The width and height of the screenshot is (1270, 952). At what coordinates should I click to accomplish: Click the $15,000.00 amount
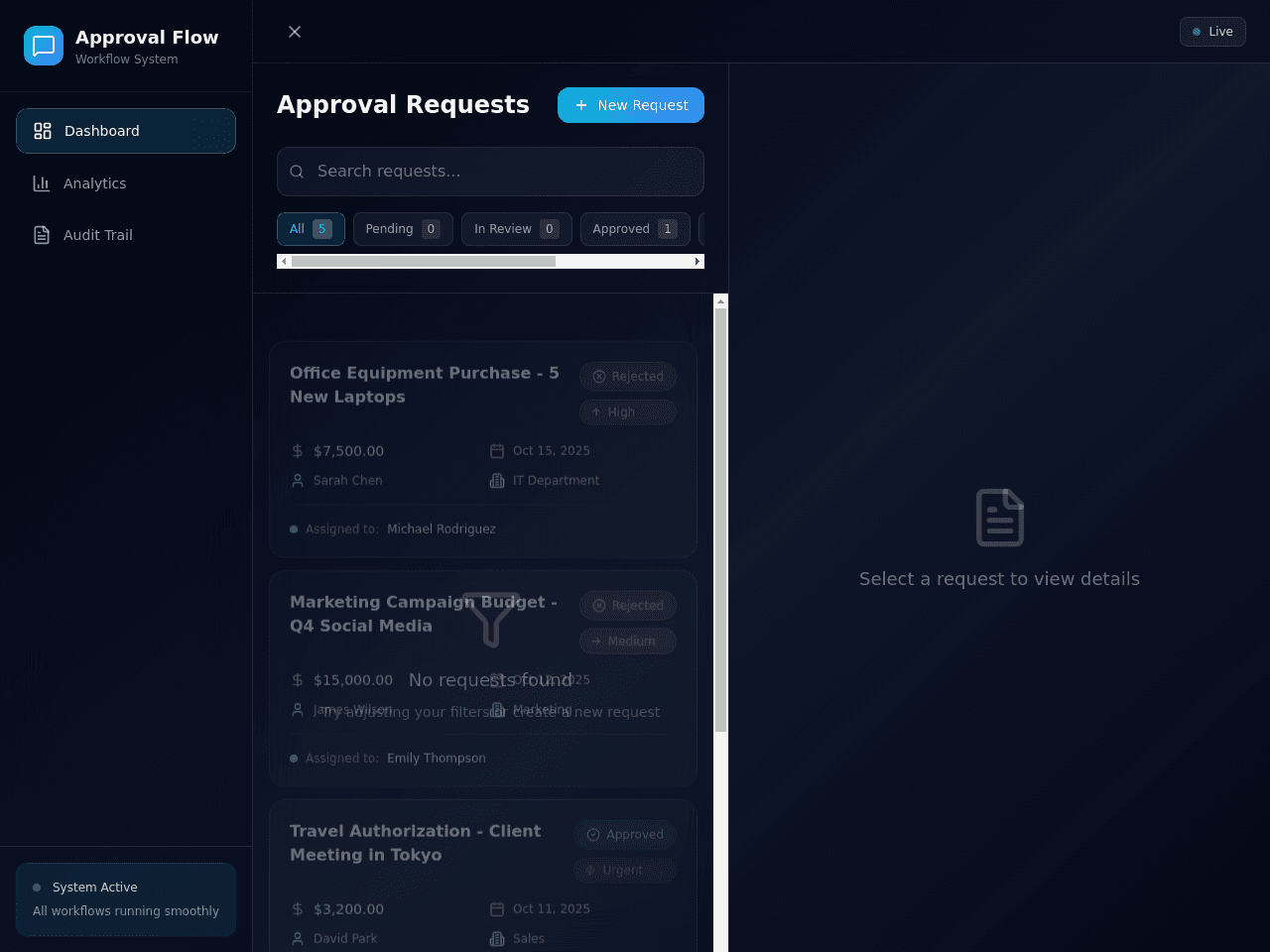tap(353, 680)
